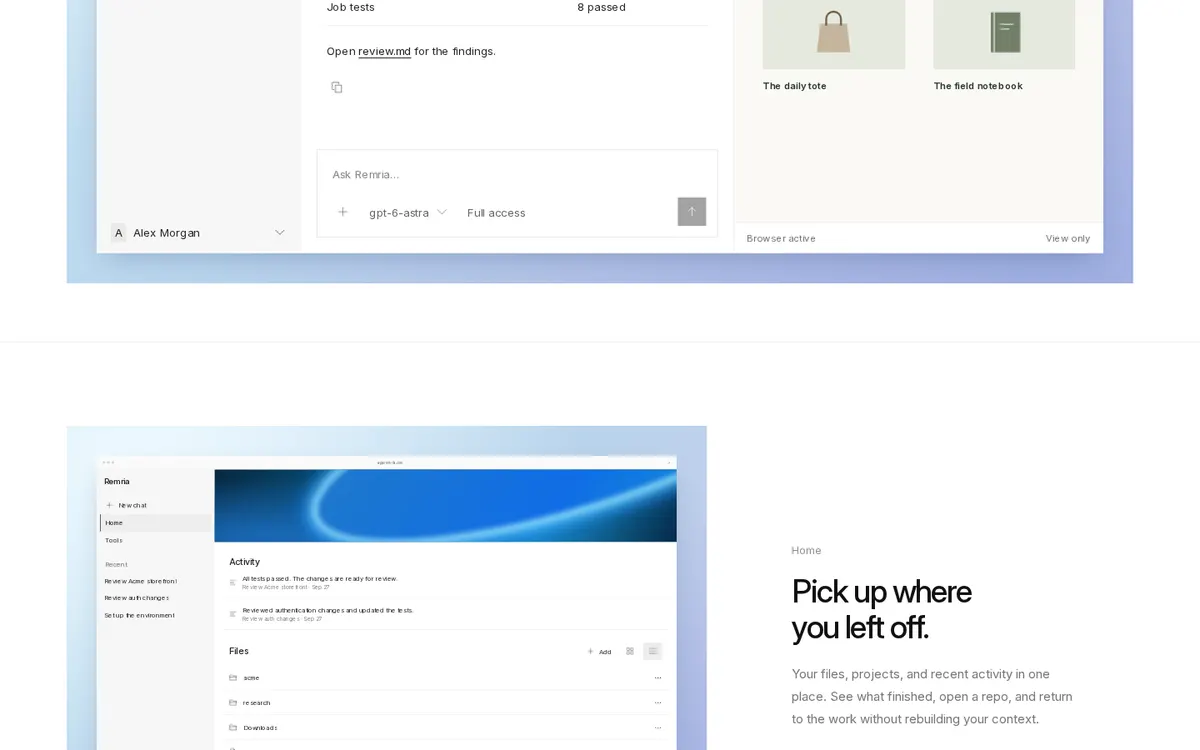Click the Ask Remria input field
The width and height of the screenshot is (1200, 750).
(517, 174)
